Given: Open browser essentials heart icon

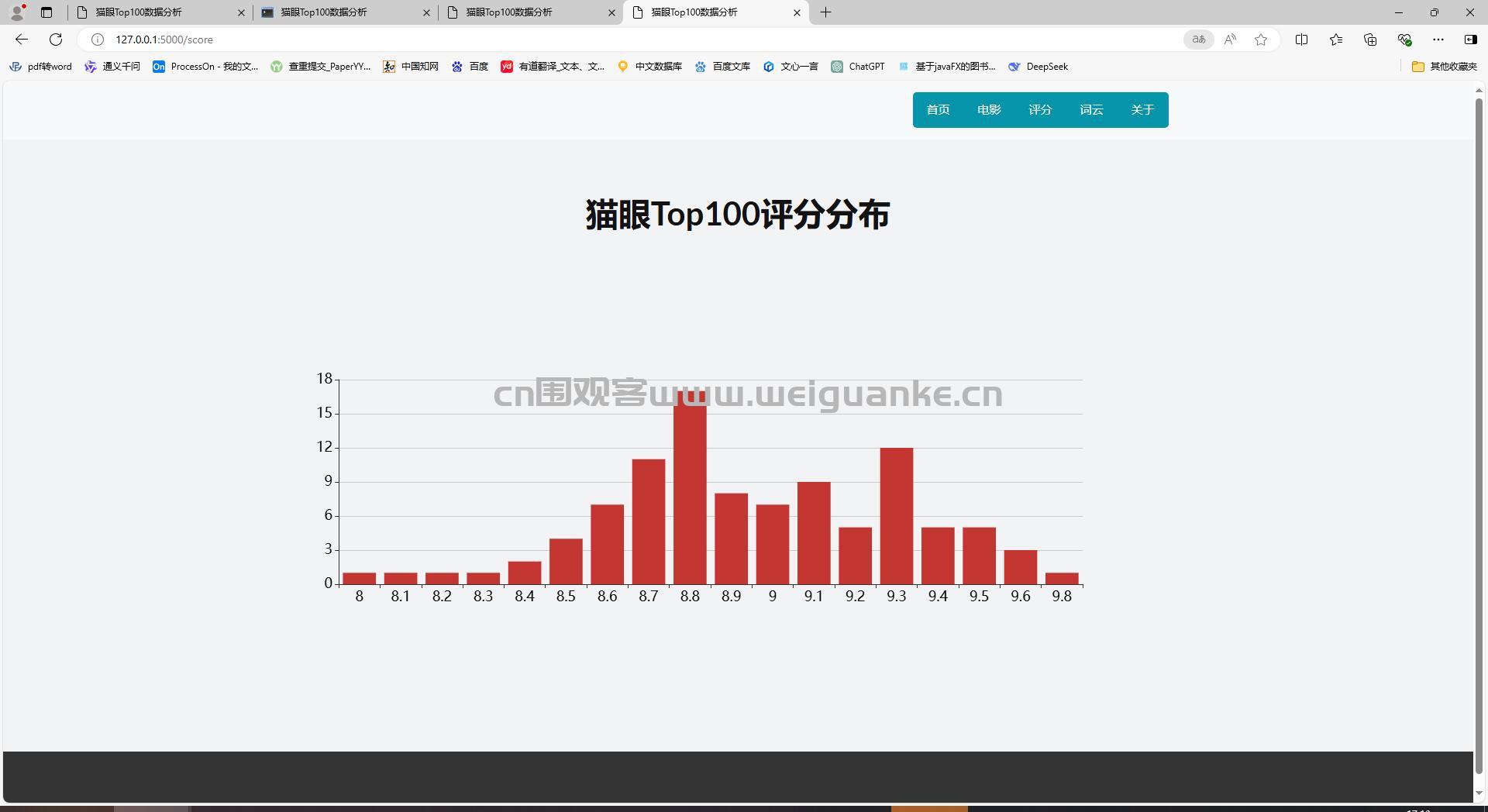Looking at the screenshot, I should pyautogui.click(x=1404, y=40).
